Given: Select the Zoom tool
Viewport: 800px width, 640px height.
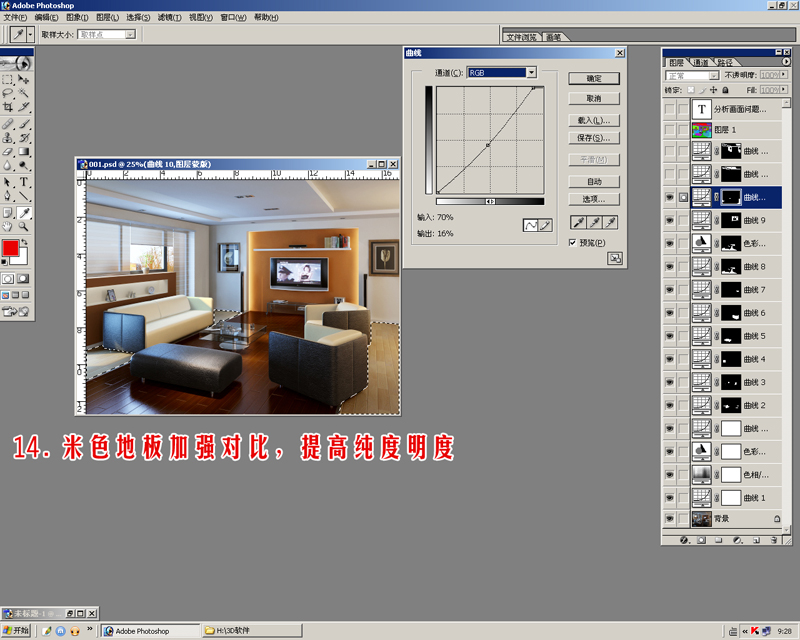Looking at the screenshot, I should tap(23, 227).
